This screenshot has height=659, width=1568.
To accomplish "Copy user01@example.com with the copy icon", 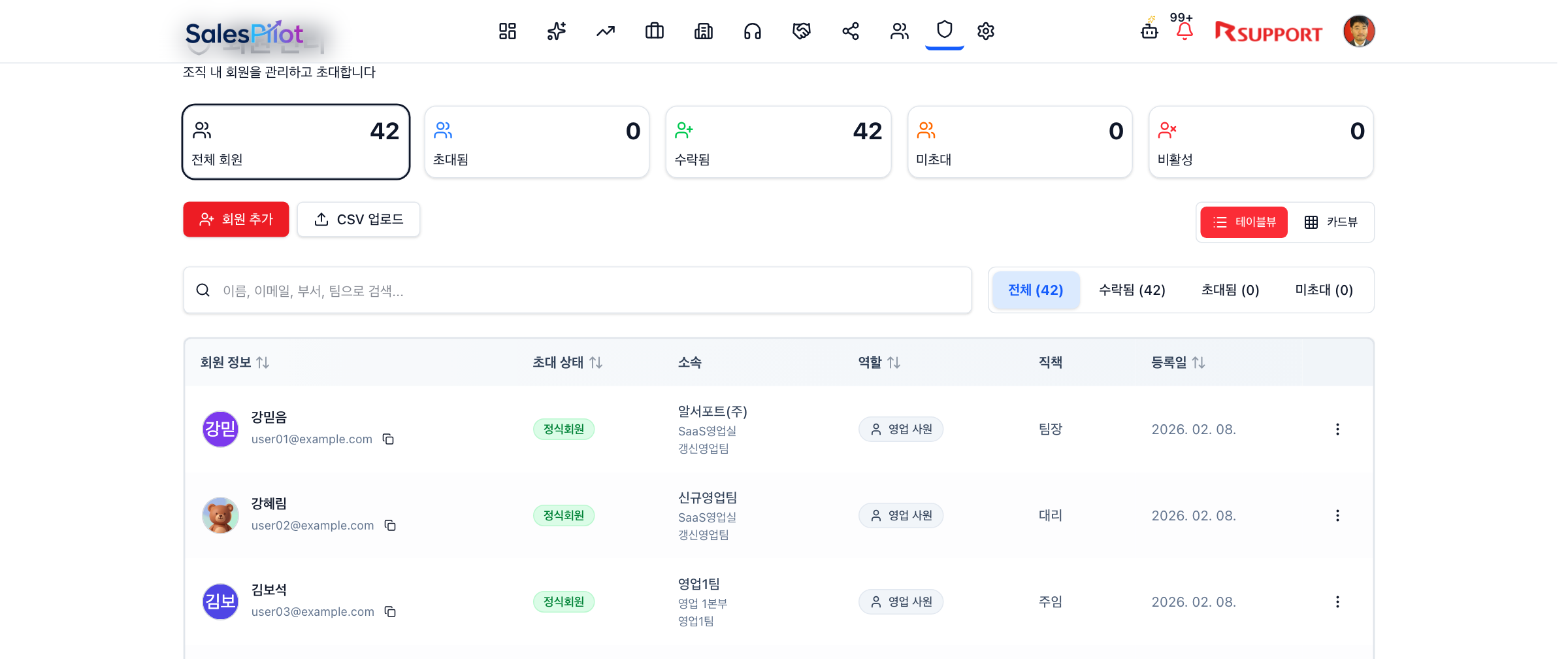I will 389,439.
